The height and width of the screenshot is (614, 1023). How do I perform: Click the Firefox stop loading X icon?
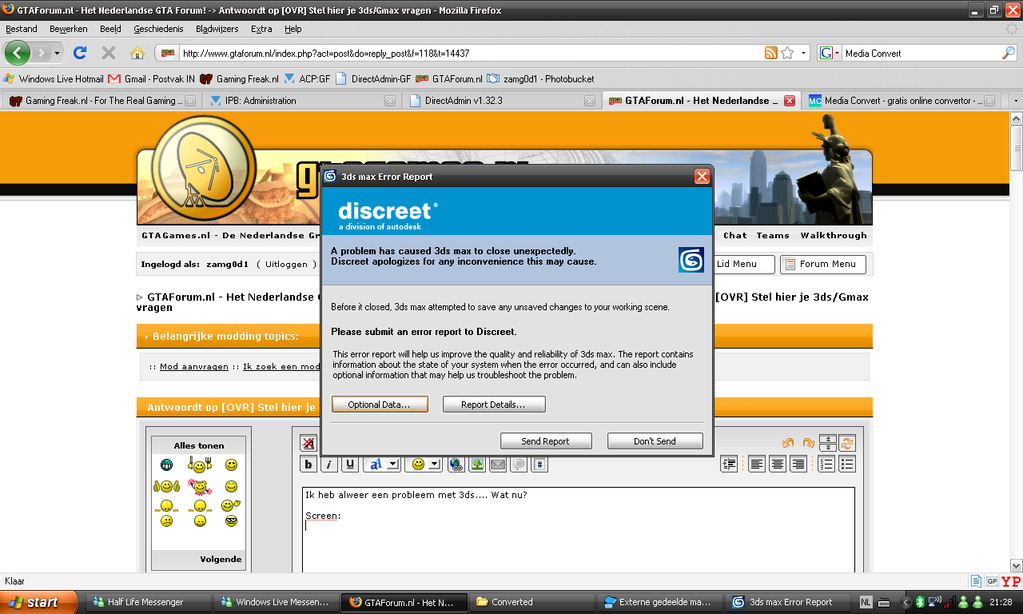pos(108,53)
